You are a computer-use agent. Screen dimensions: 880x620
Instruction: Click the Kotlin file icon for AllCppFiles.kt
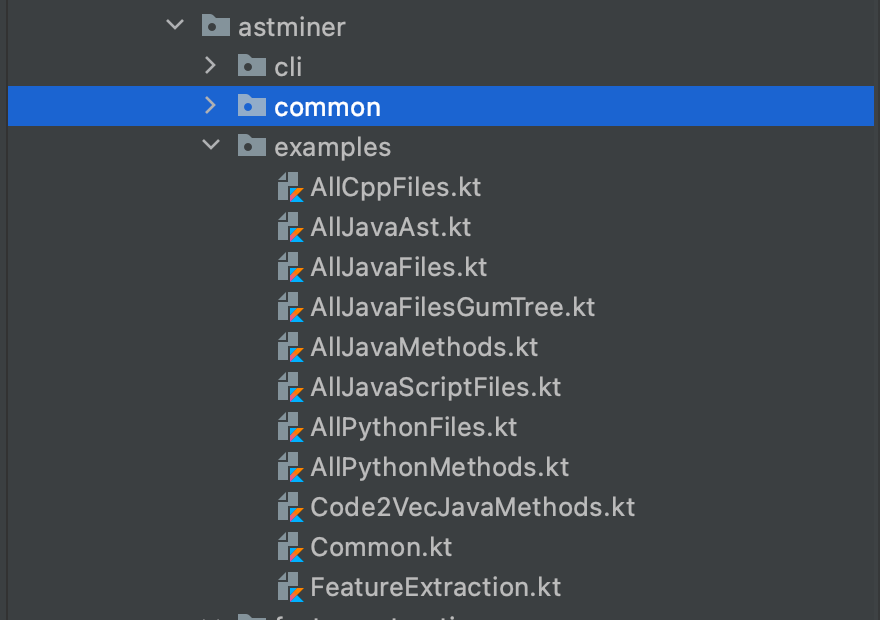coord(289,187)
